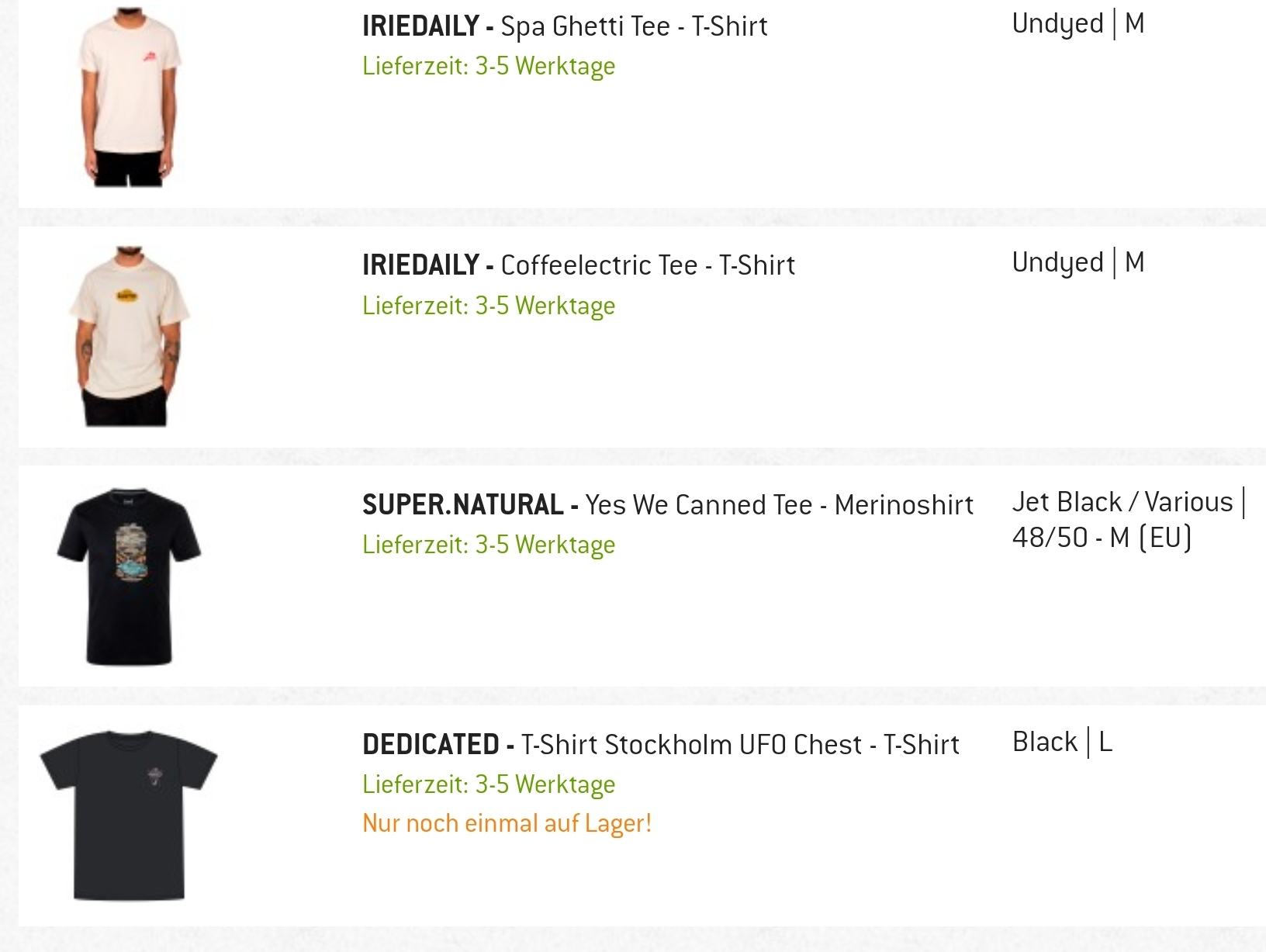Click the Lieferzeit text under Stockholm UFO Chest
The width and height of the screenshot is (1266, 952).
(x=489, y=784)
